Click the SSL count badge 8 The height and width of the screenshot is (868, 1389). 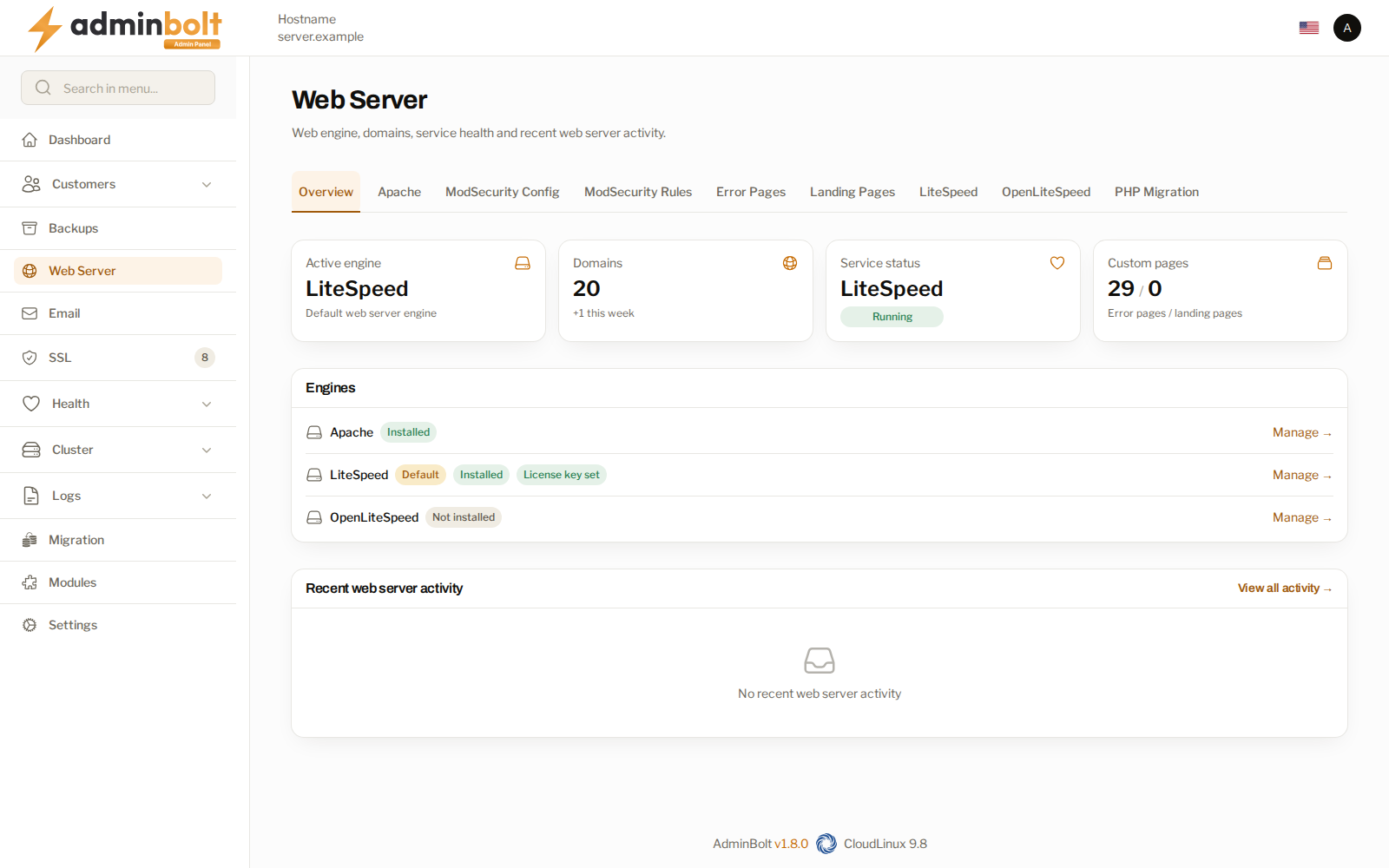tap(205, 358)
